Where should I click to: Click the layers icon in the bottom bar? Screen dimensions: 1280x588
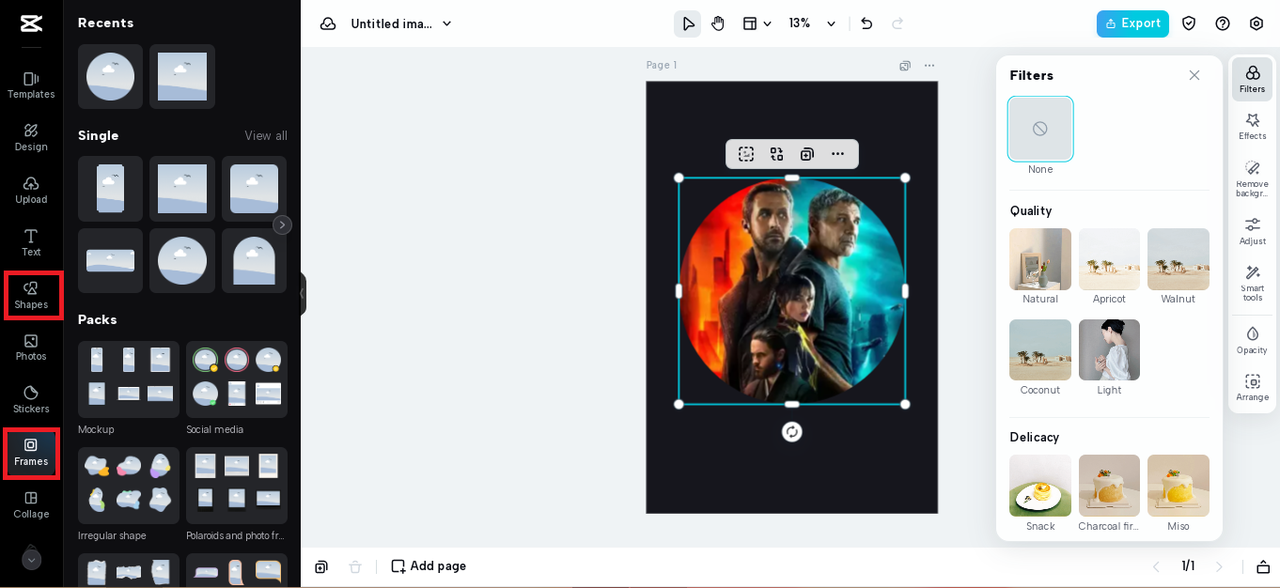(321, 567)
